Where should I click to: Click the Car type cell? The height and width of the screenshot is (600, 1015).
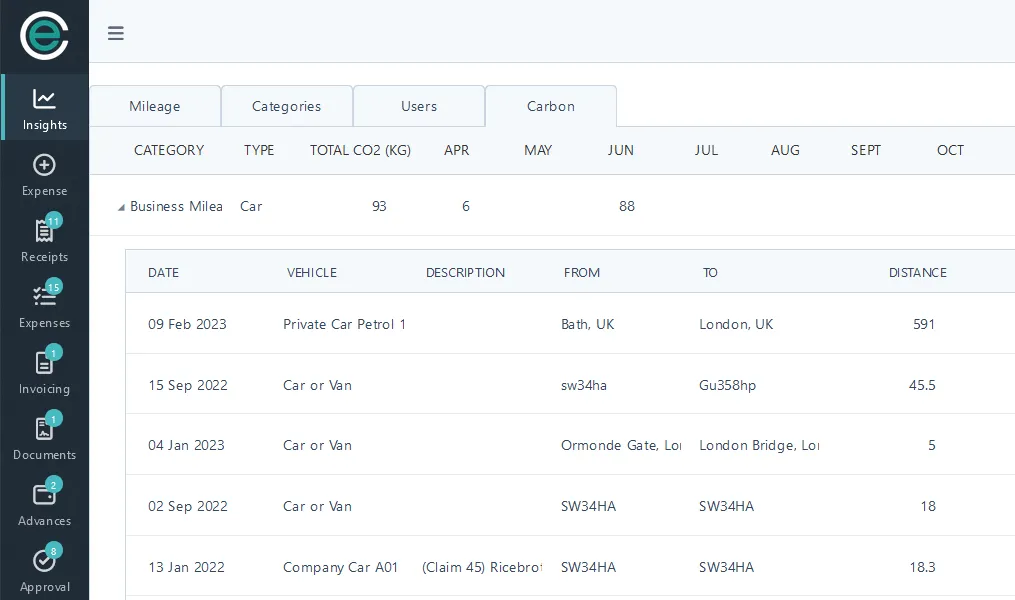pyautogui.click(x=251, y=206)
